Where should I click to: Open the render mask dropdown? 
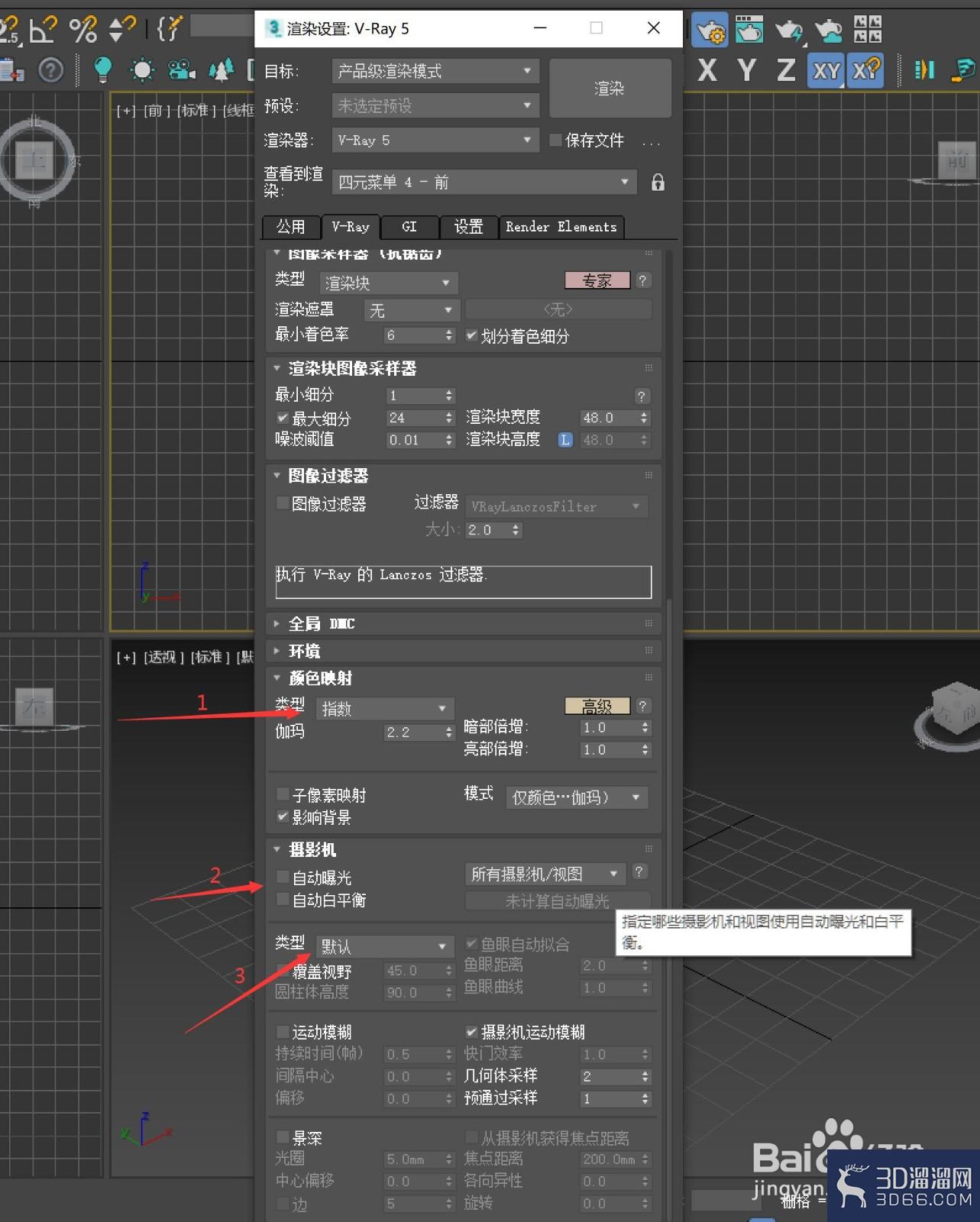410,310
